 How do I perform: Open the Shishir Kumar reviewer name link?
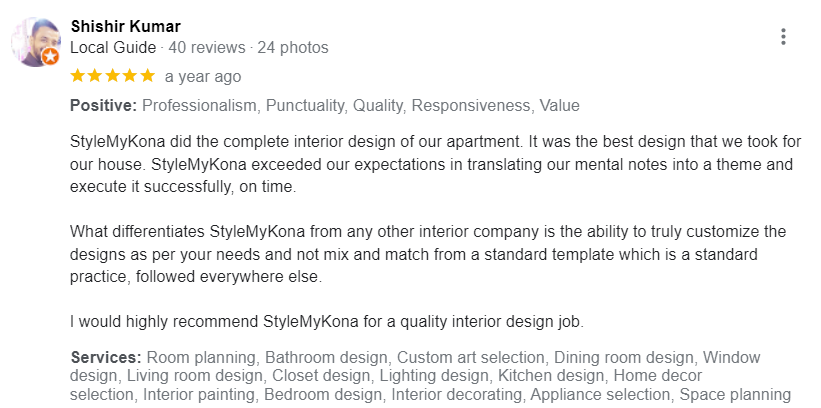(x=125, y=26)
